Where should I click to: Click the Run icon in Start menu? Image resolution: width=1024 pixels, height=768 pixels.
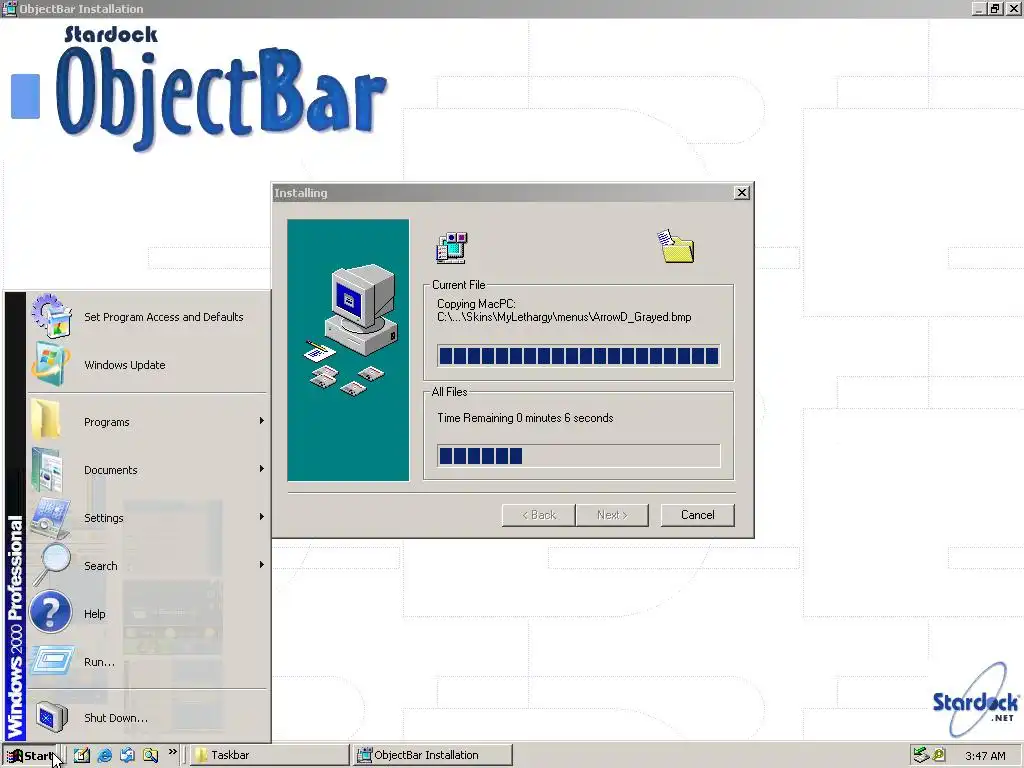click(x=52, y=660)
